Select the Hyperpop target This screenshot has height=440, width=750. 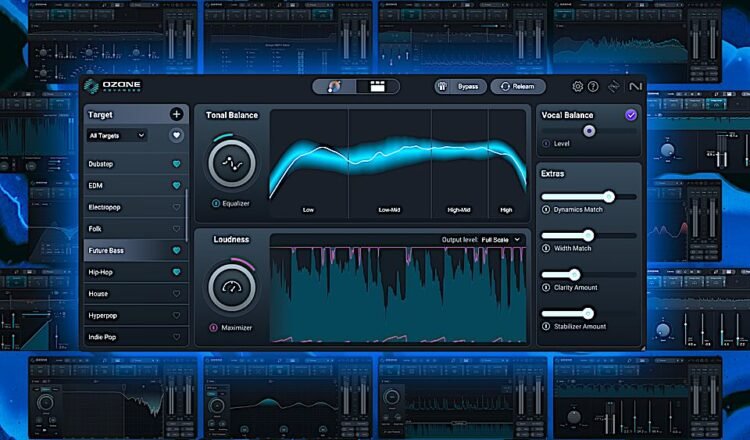tap(134, 316)
